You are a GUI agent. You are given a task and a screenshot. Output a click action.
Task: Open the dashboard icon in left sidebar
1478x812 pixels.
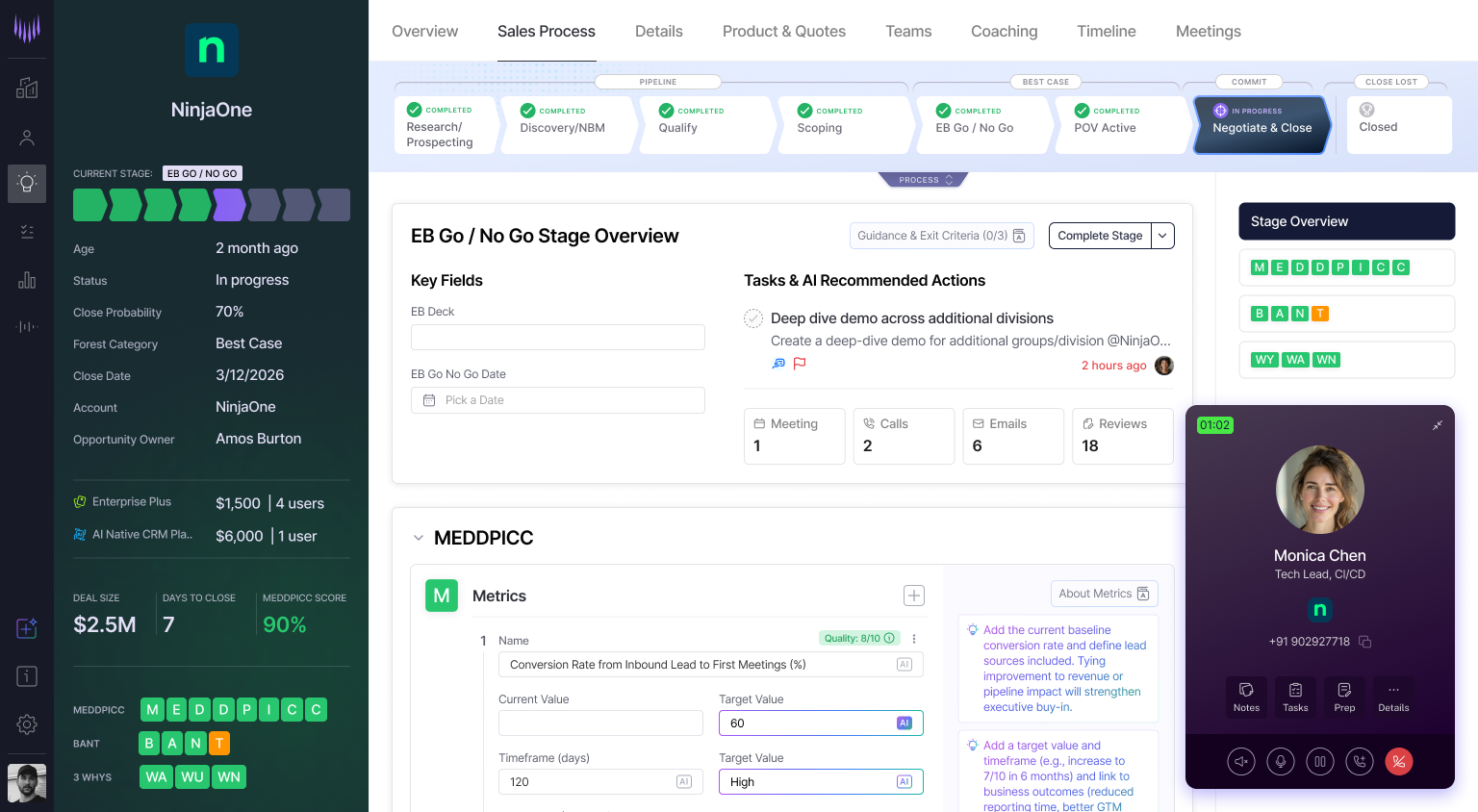pyautogui.click(x=27, y=88)
